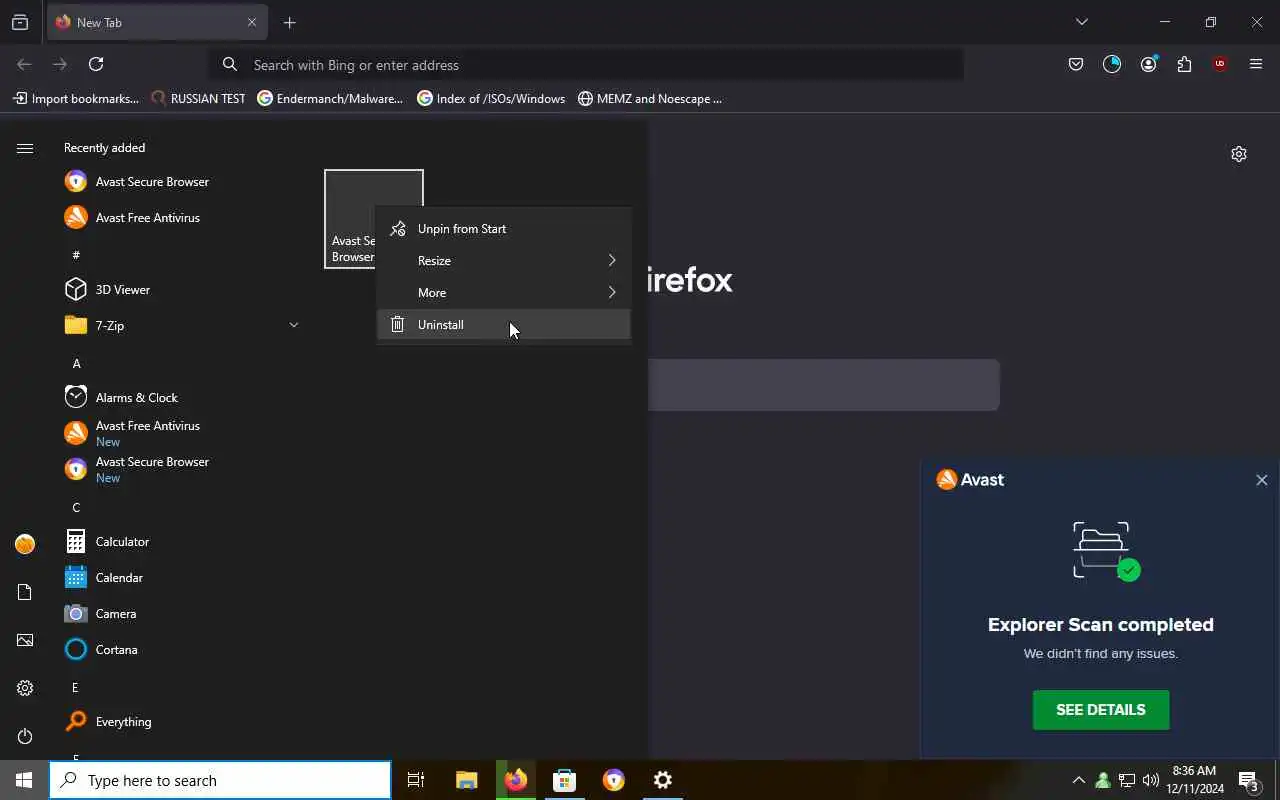Click Uninstall in the context menu
Viewport: 1280px width, 800px height.
pos(504,324)
